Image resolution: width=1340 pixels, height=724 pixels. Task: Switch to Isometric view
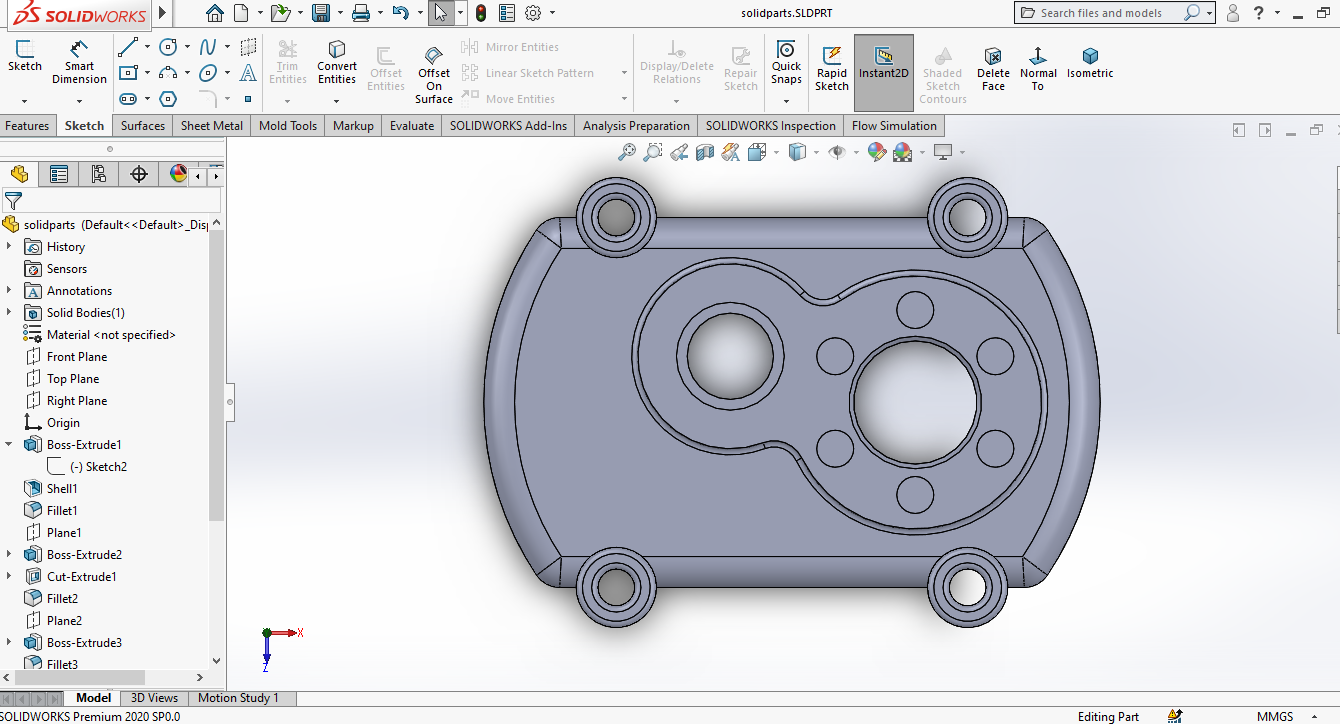(1089, 62)
